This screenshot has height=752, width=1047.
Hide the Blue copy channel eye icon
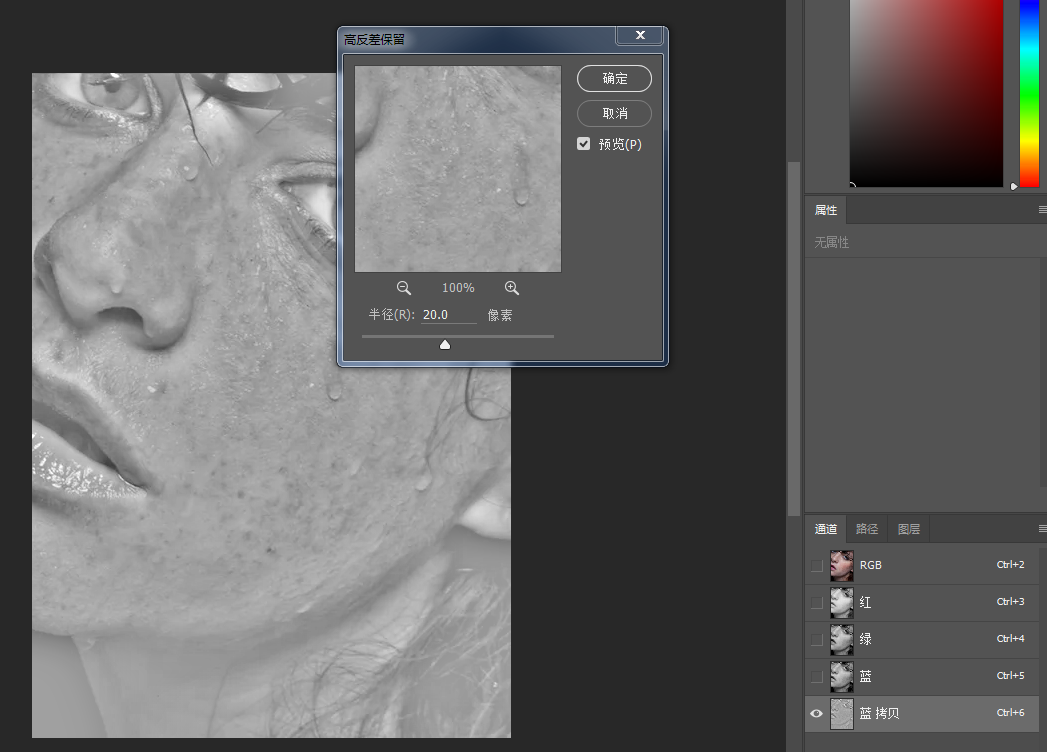click(816, 713)
